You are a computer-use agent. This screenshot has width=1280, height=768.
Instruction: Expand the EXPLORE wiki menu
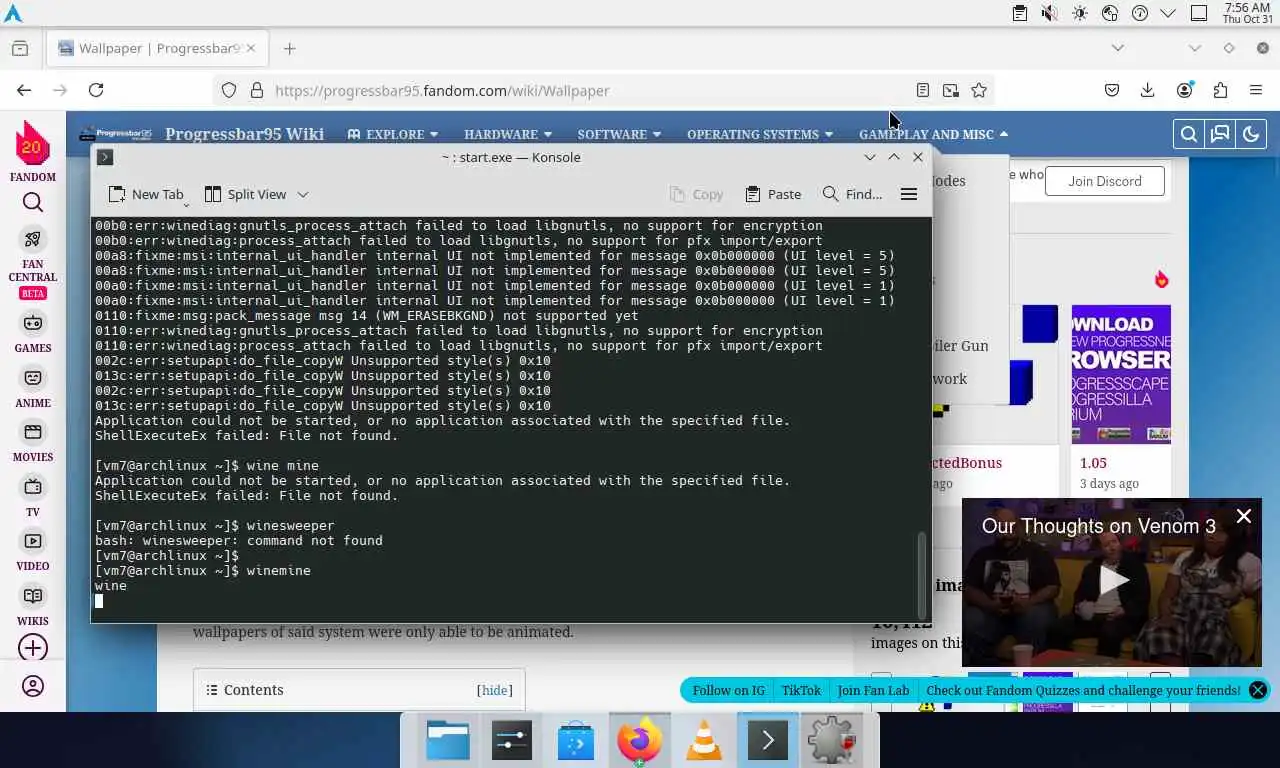tap(393, 134)
